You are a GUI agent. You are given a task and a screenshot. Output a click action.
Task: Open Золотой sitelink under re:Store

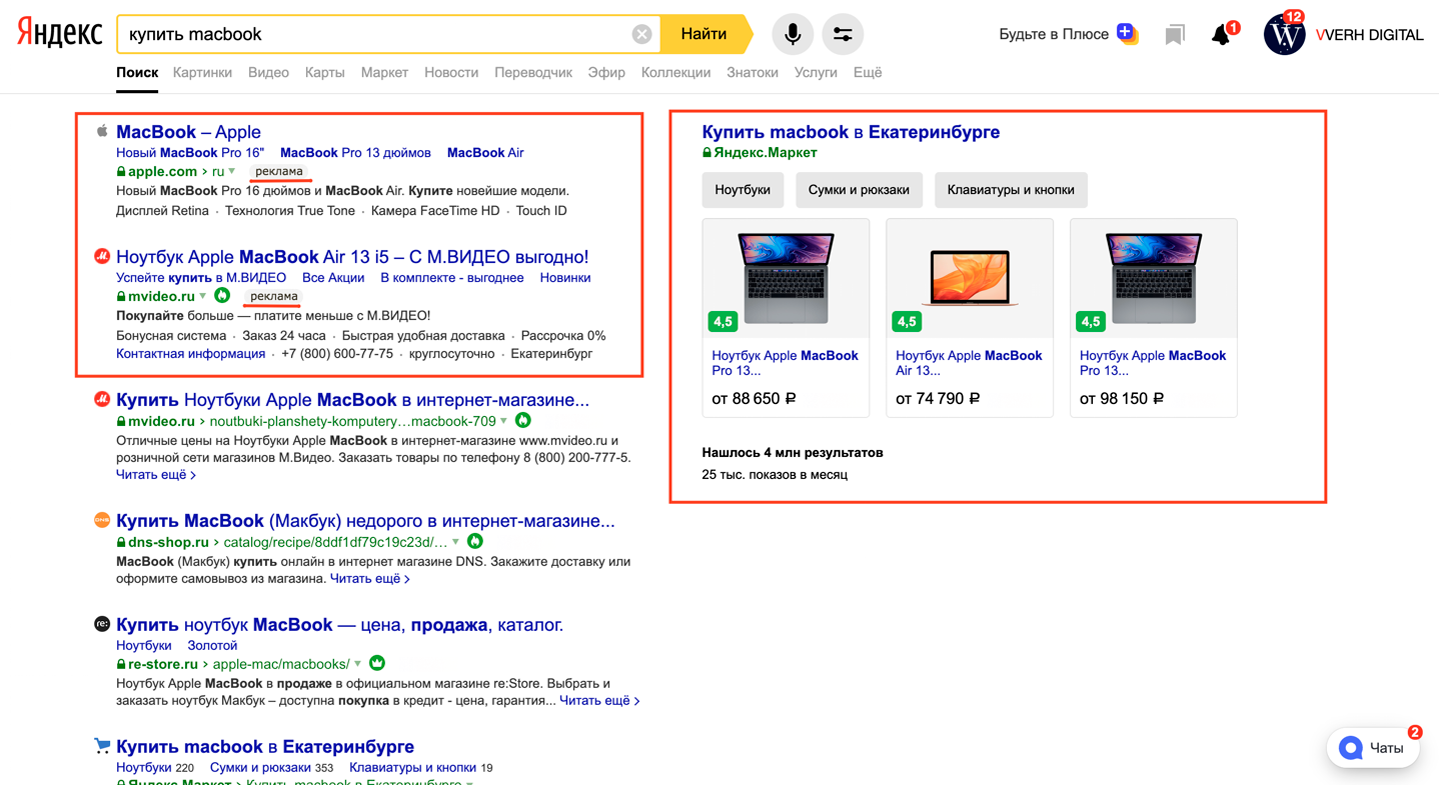click(x=212, y=646)
